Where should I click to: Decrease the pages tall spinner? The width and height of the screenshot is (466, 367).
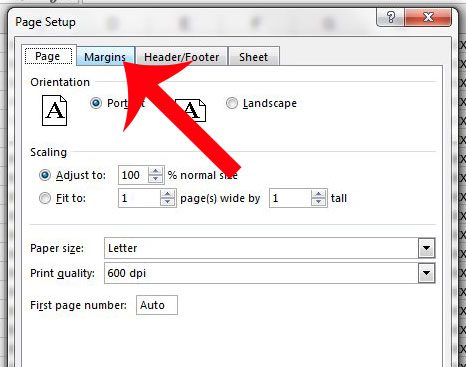[x=319, y=202]
